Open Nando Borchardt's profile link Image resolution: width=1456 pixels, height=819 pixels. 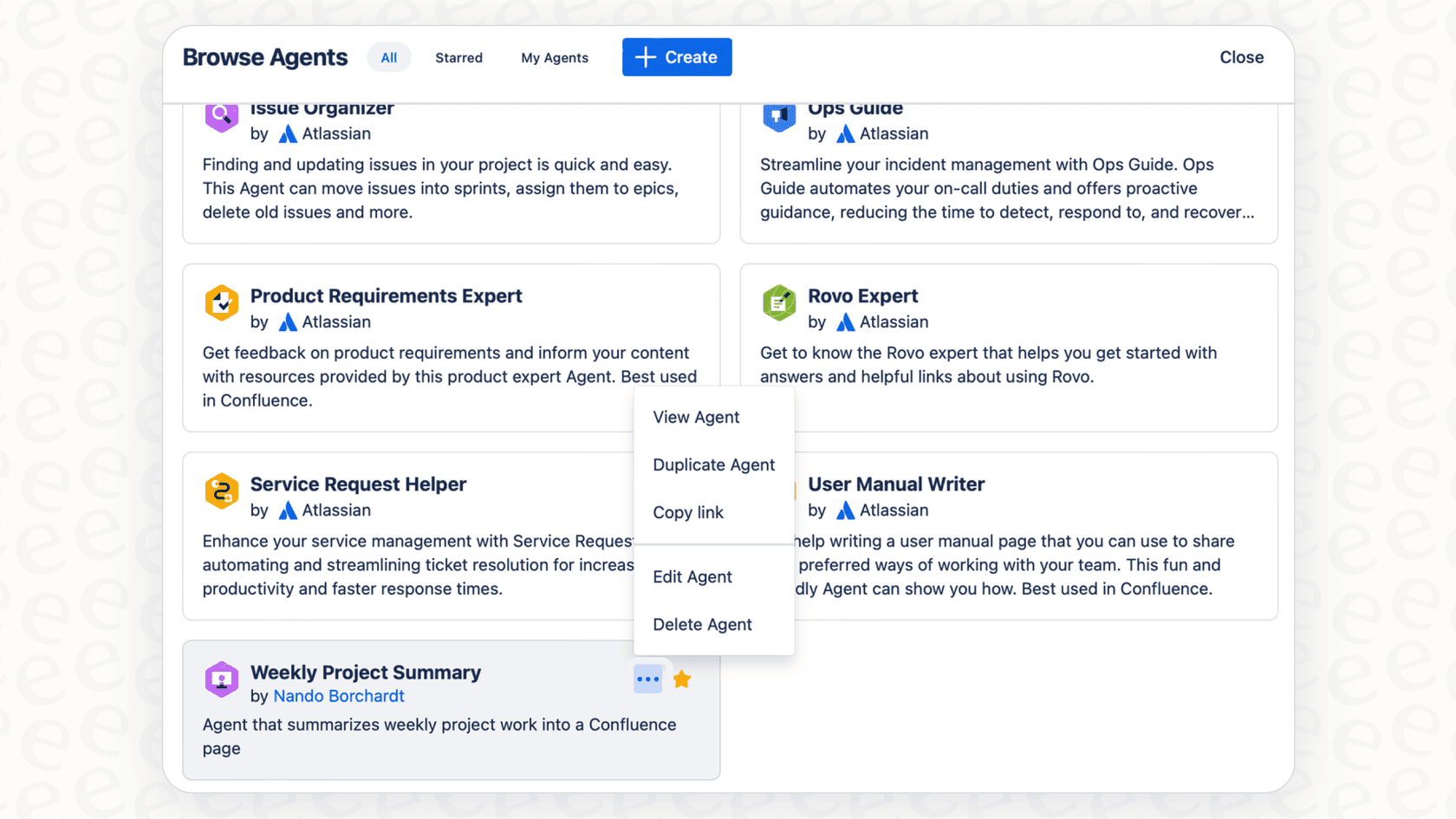(339, 696)
